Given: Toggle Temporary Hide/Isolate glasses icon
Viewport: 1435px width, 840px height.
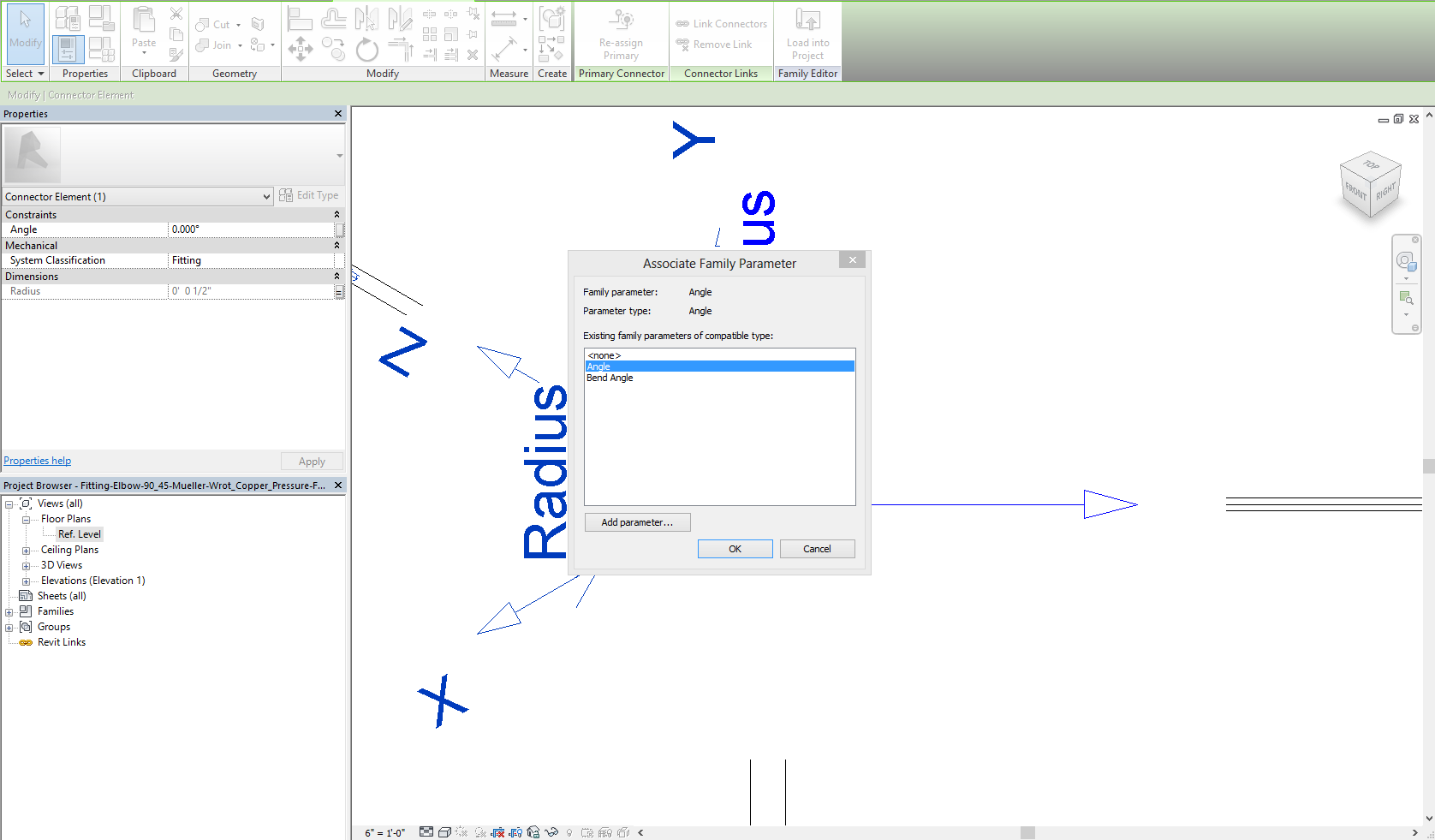Looking at the screenshot, I should tap(551, 832).
